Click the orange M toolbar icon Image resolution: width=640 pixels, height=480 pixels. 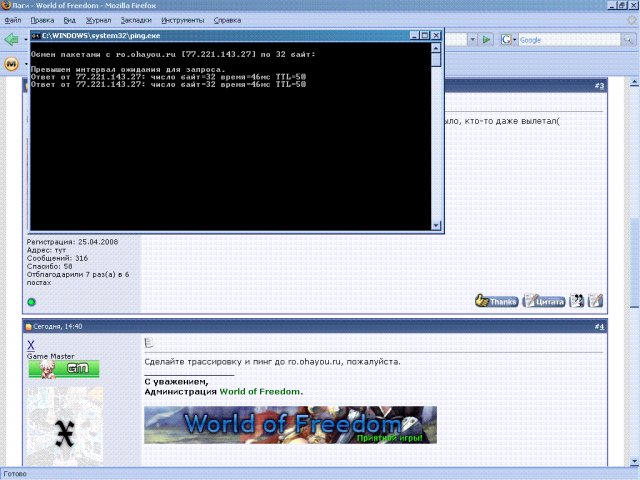tap(11, 64)
